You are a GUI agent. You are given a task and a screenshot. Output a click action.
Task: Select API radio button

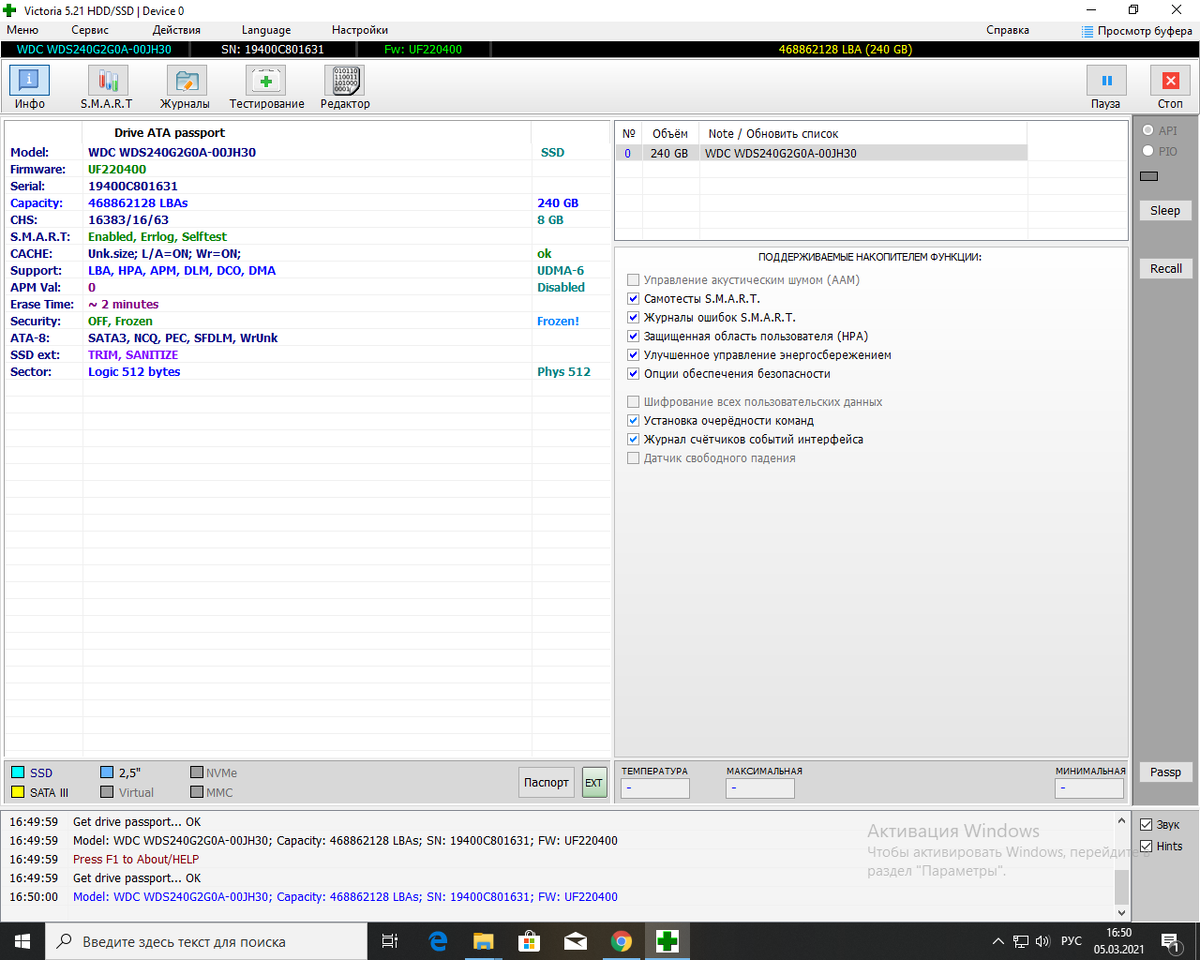(1148, 131)
